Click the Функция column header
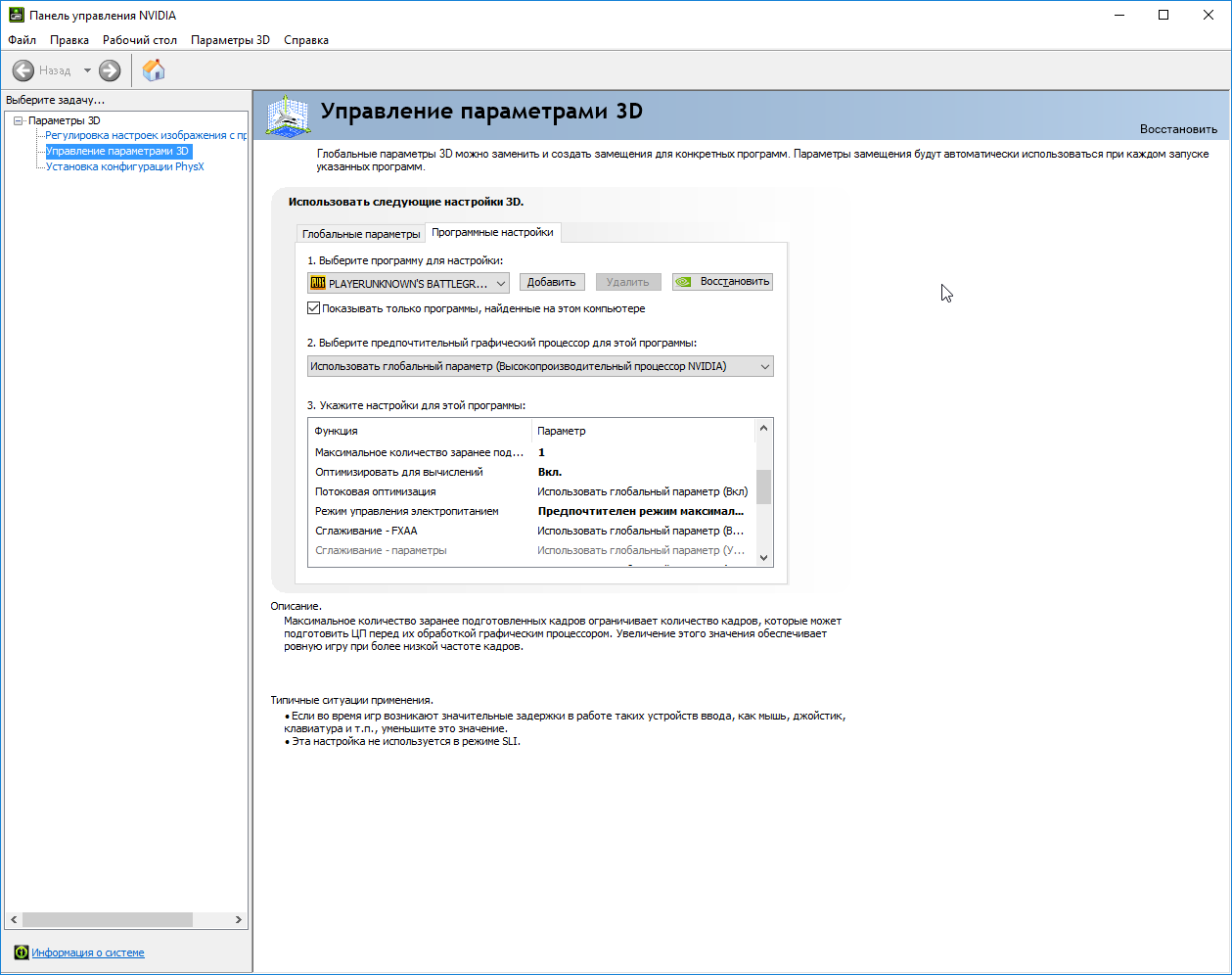The height and width of the screenshot is (975, 1232). click(x=420, y=431)
